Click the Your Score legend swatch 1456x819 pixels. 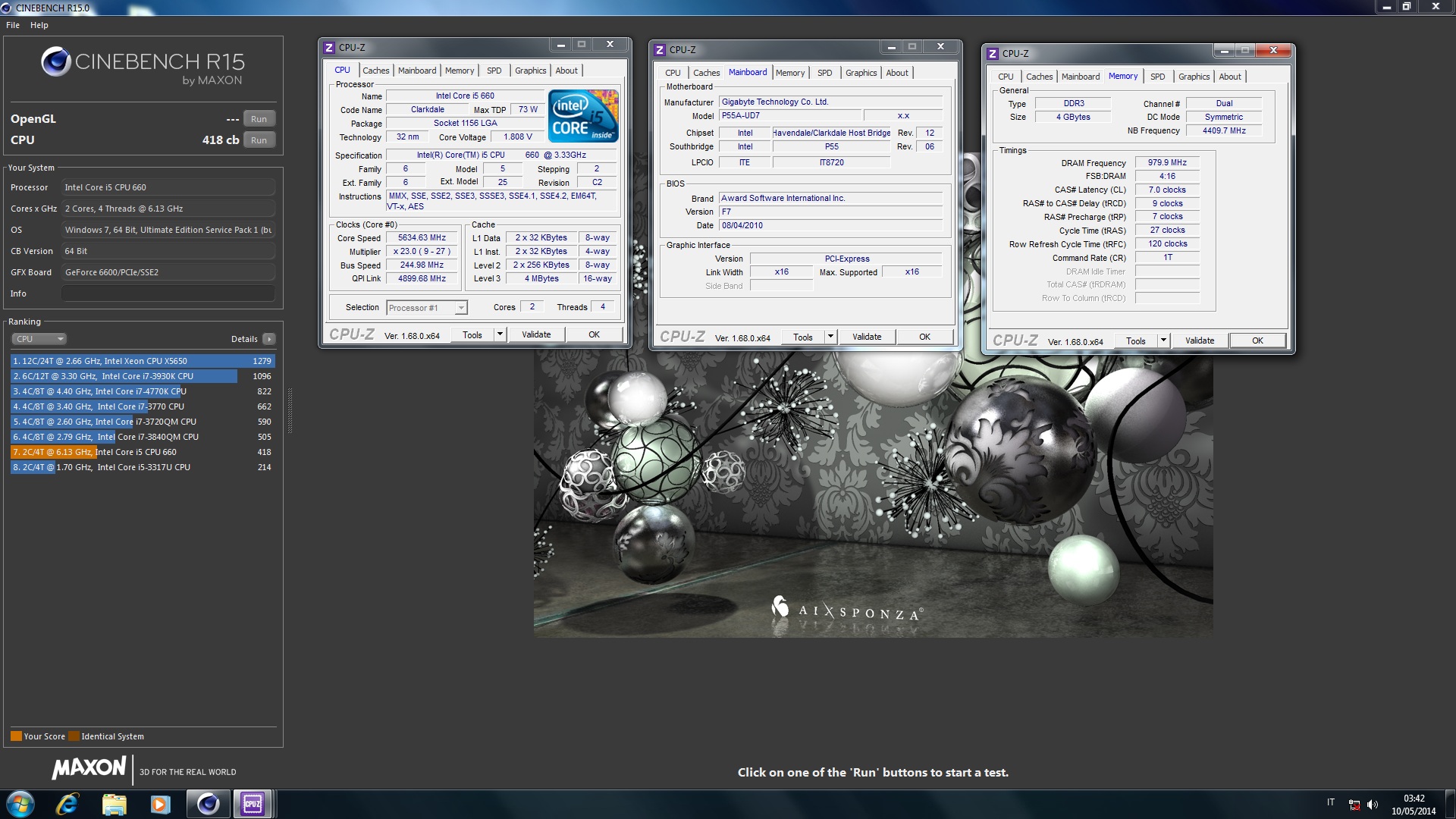tap(16, 736)
